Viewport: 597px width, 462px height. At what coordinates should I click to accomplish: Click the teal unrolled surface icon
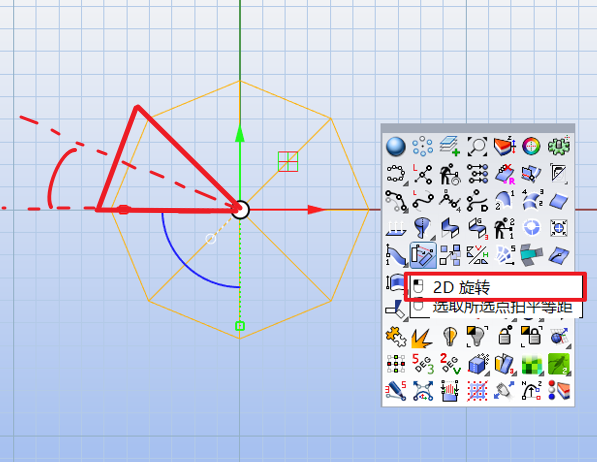point(532,255)
